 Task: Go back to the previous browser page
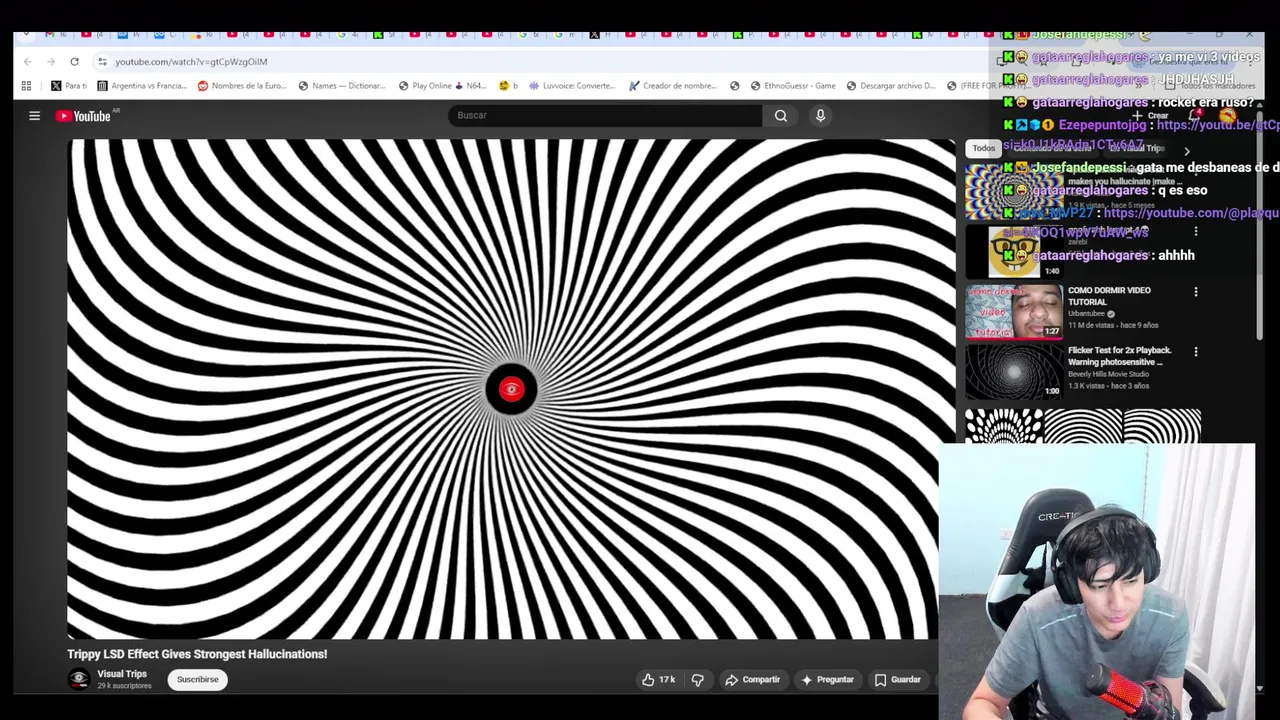point(27,61)
